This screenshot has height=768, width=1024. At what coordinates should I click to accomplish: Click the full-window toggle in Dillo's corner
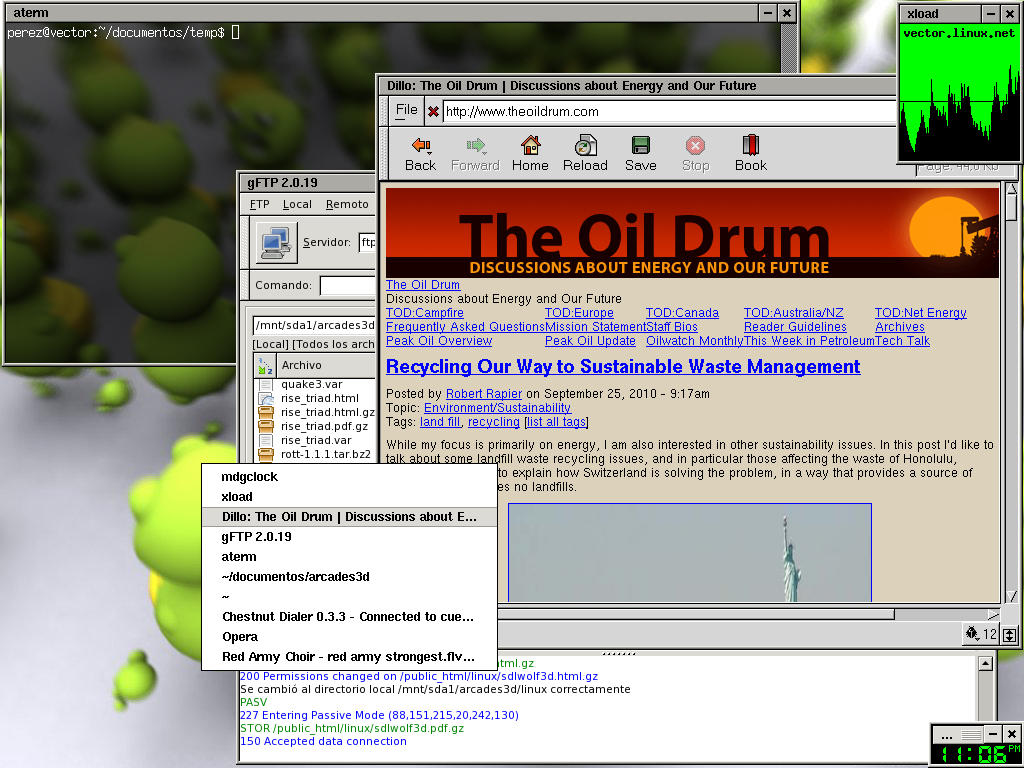tap(1010, 635)
